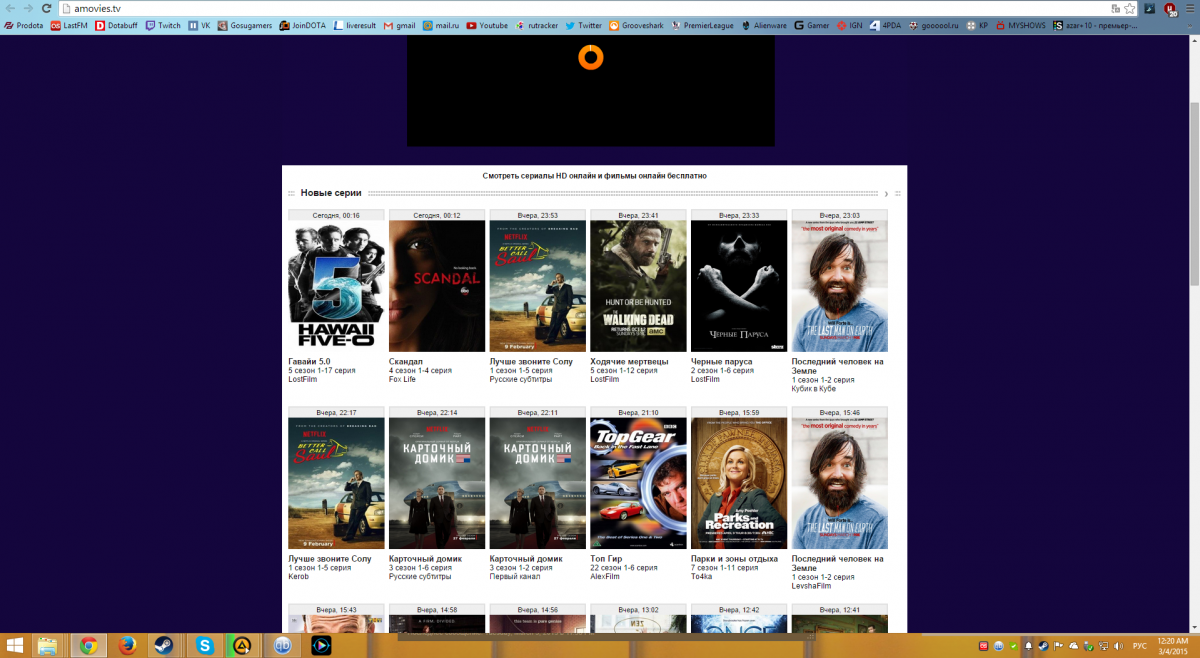The width and height of the screenshot is (1200, 658).
Task: Click the 'LevshaFilm' studio text
Action: 811,585
